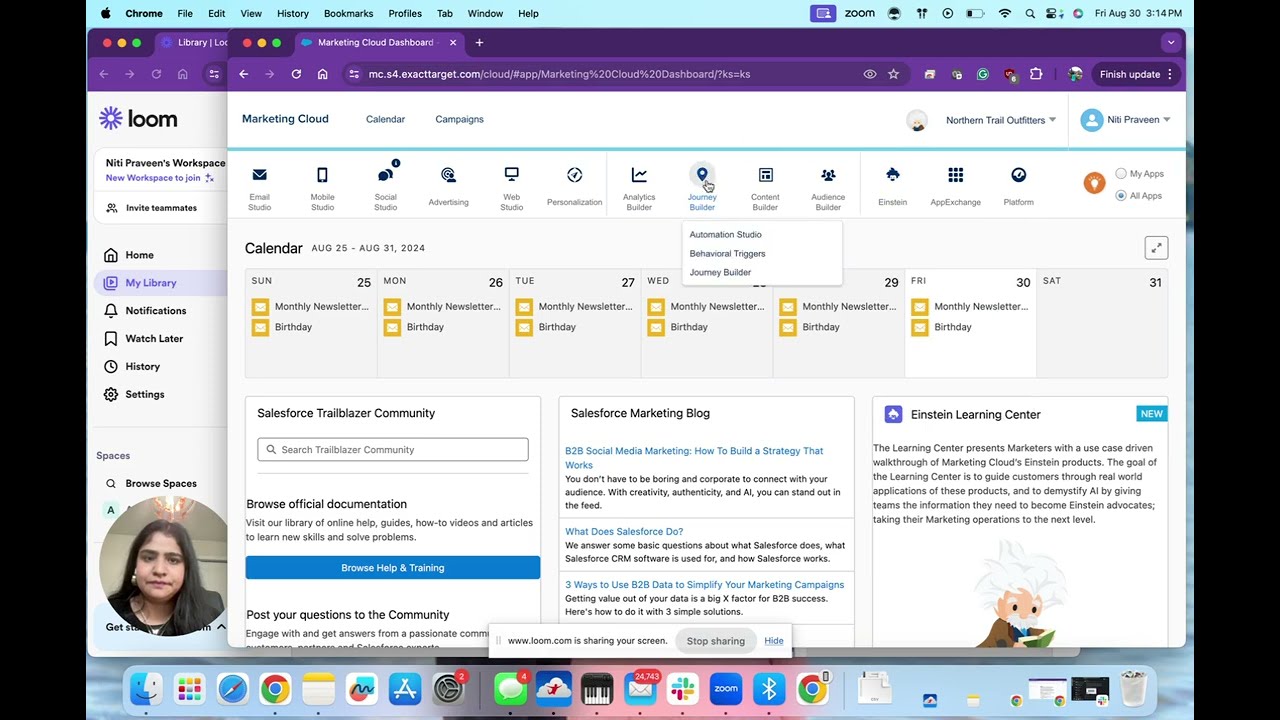Open Tuesday Monthly Newsletter calendar event

pos(574,307)
